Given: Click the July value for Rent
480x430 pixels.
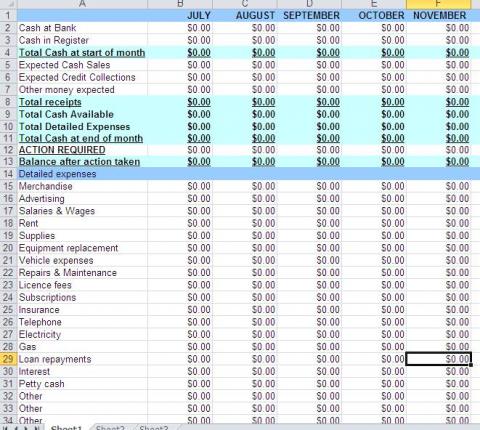Looking at the screenshot, I should pyautogui.click(x=180, y=223).
